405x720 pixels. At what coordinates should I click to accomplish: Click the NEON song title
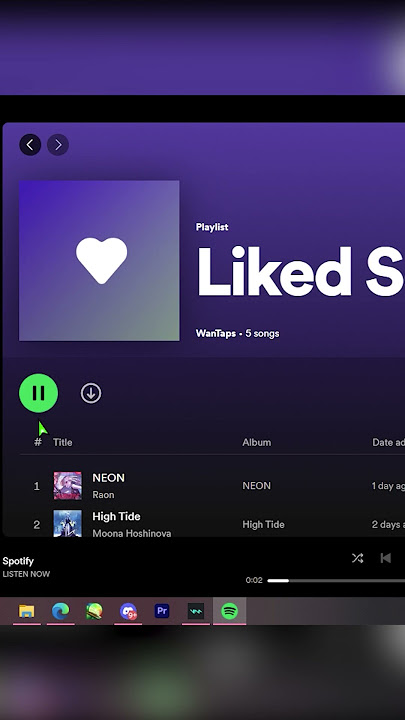point(108,478)
